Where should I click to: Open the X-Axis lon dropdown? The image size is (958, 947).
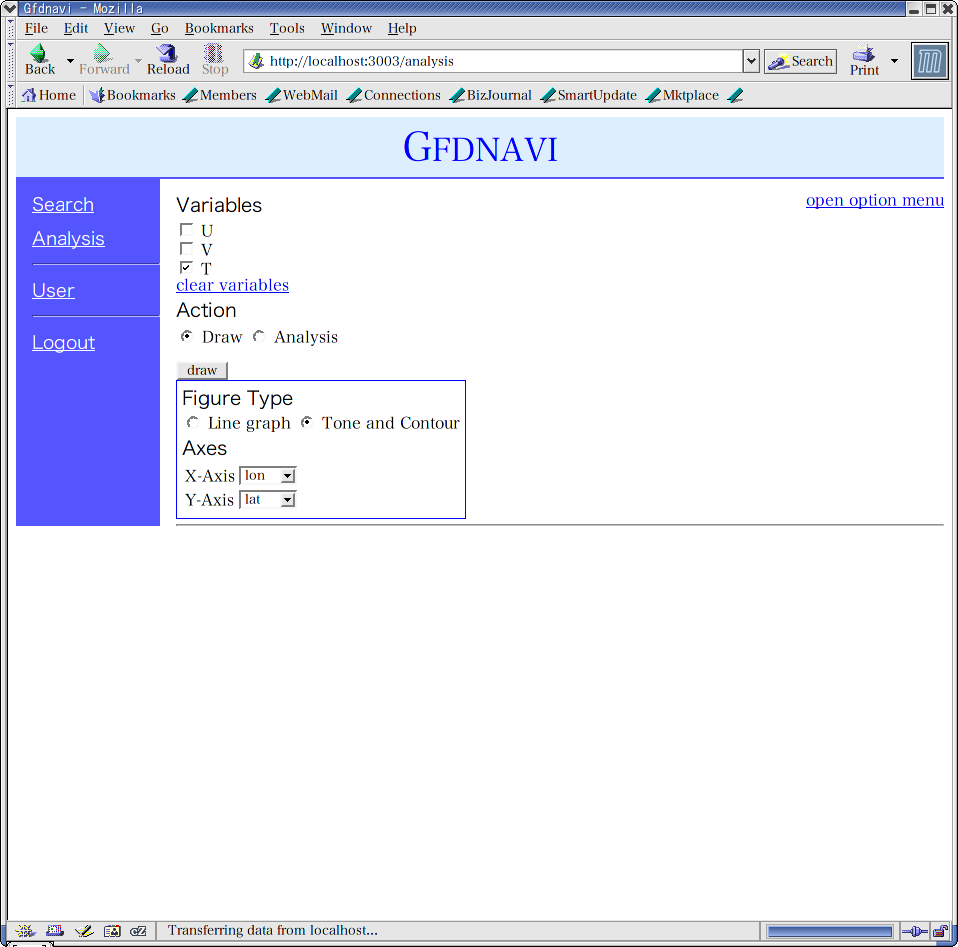[x=268, y=475]
